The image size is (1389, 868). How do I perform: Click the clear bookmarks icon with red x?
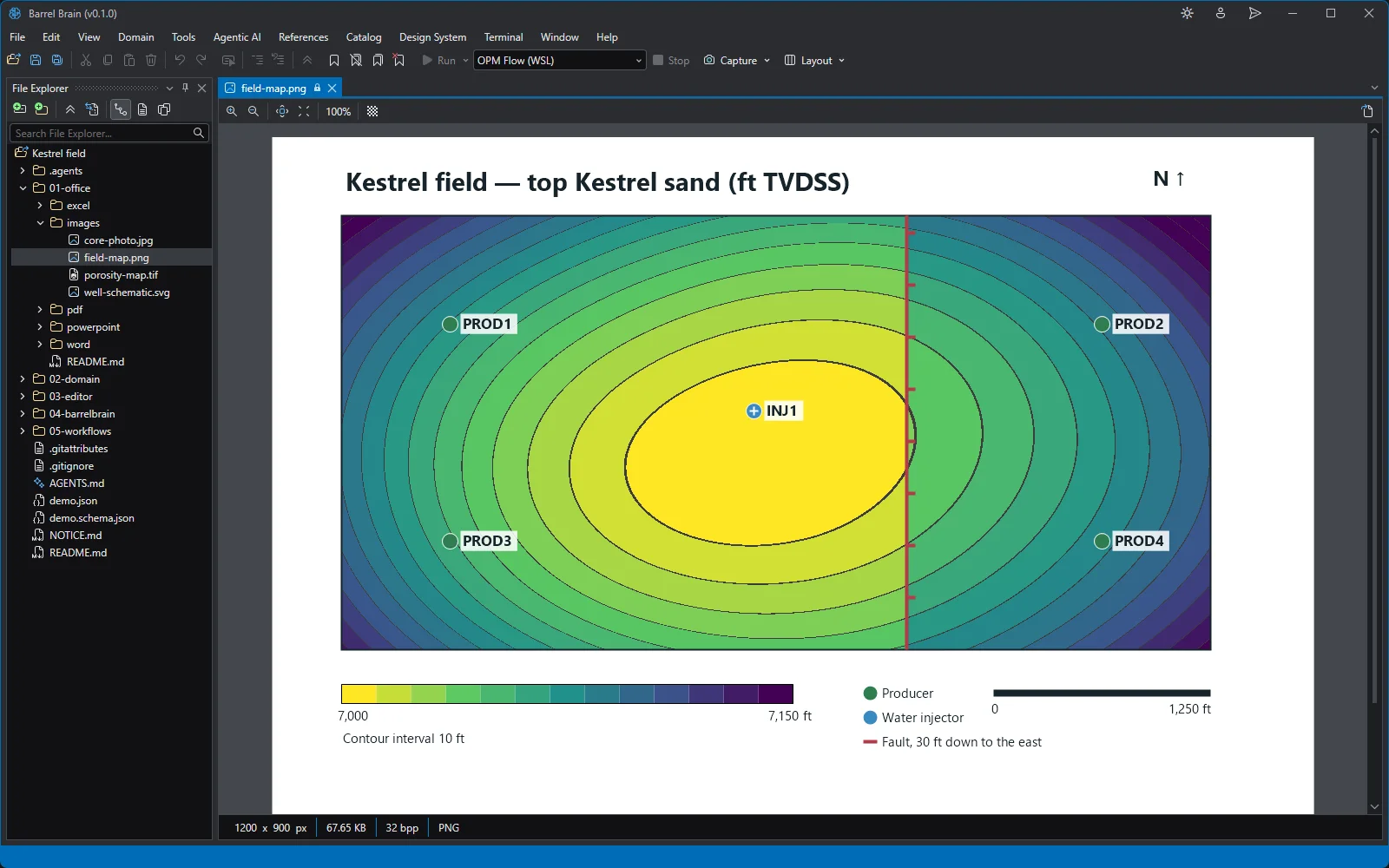[399, 60]
